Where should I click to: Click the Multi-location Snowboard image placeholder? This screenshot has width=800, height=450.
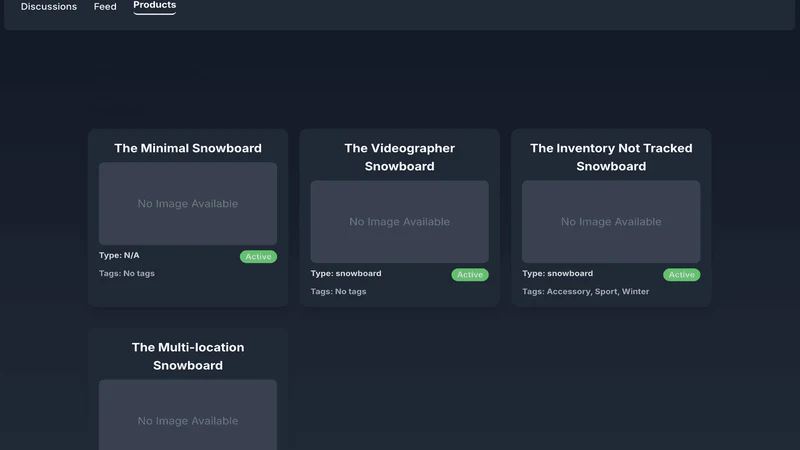click(x=188, y=415)
